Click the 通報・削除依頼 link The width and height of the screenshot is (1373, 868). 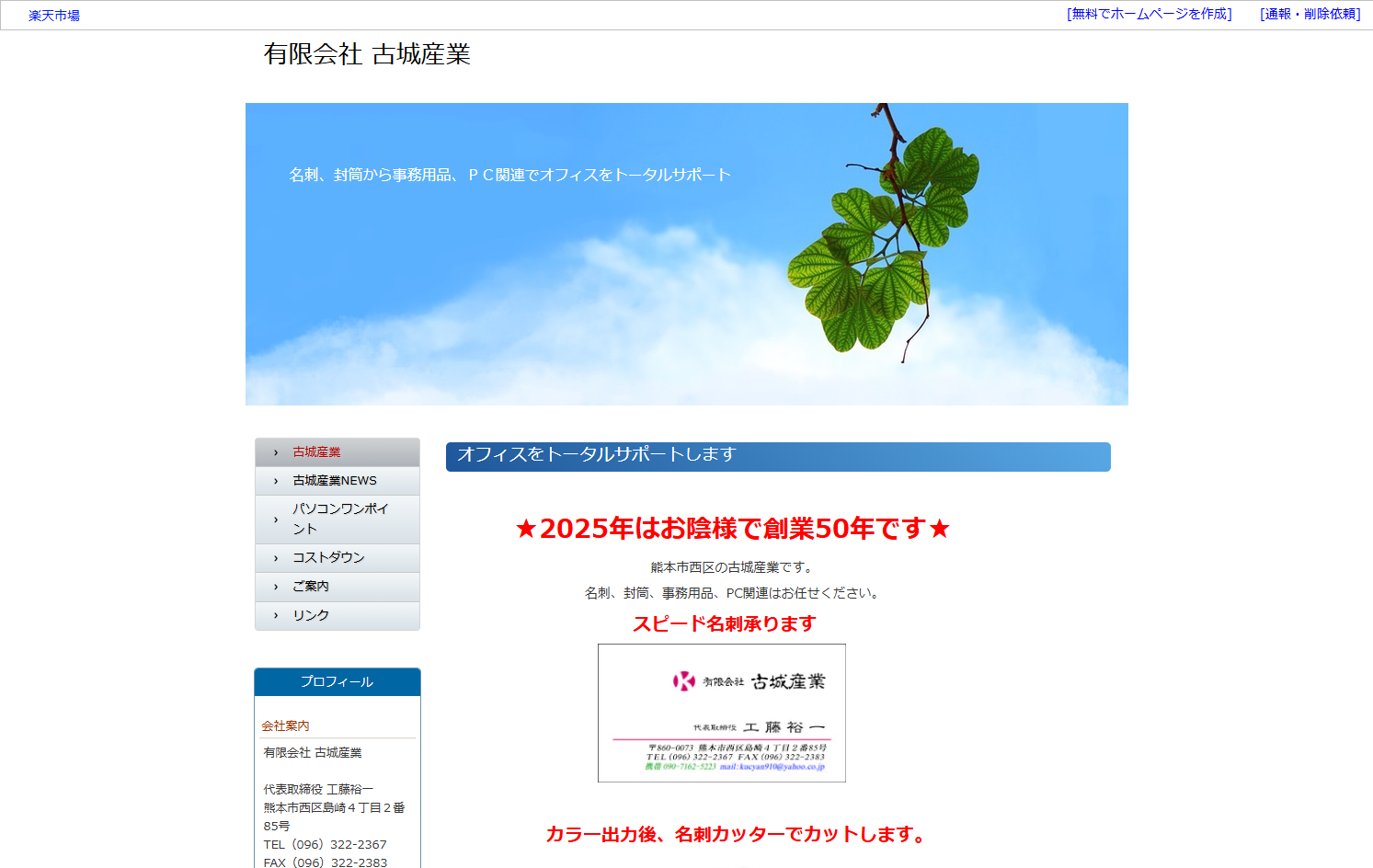click(x=1310, y=14)
